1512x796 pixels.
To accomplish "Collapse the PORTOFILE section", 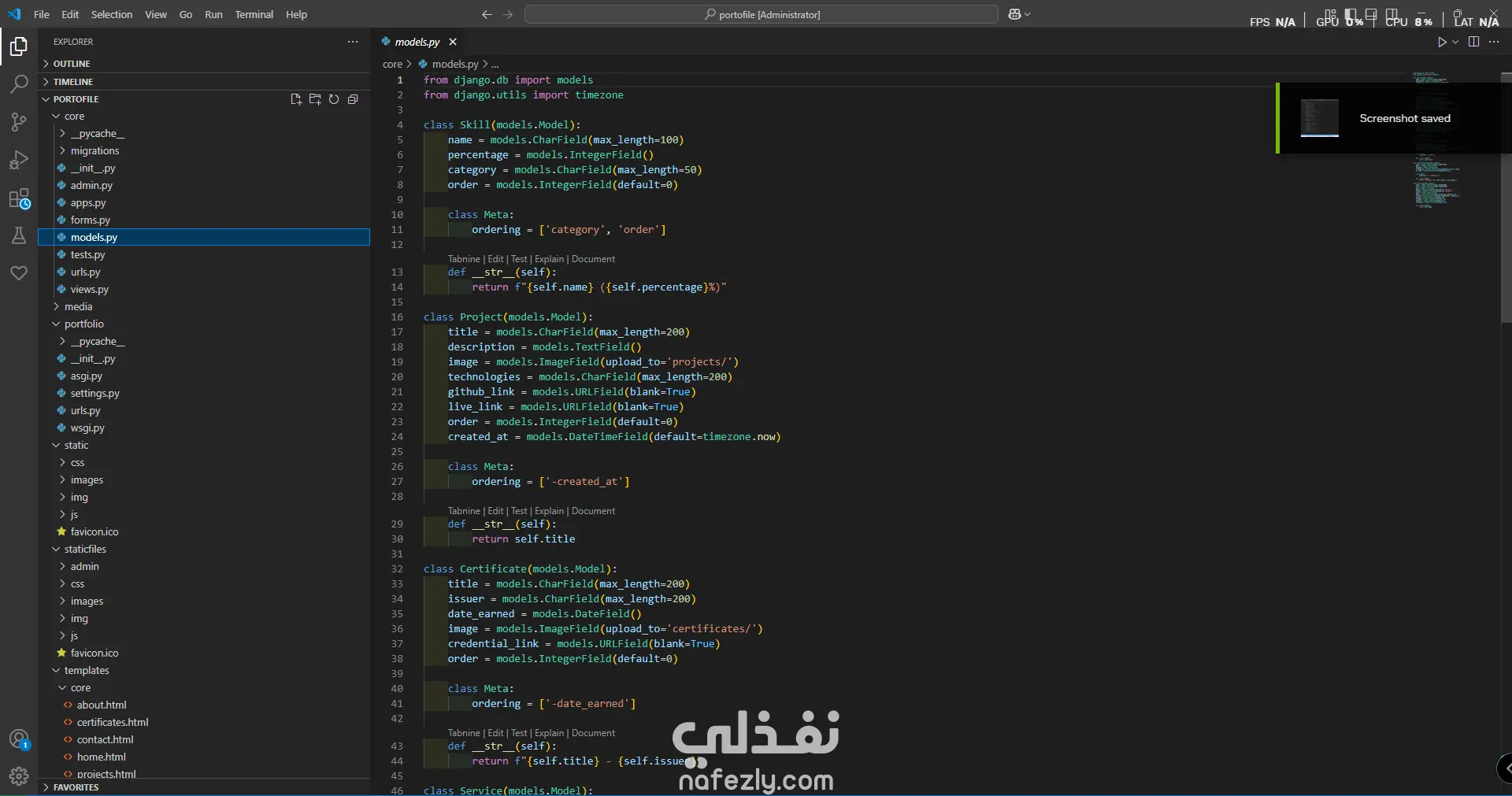I will [76, 99].
